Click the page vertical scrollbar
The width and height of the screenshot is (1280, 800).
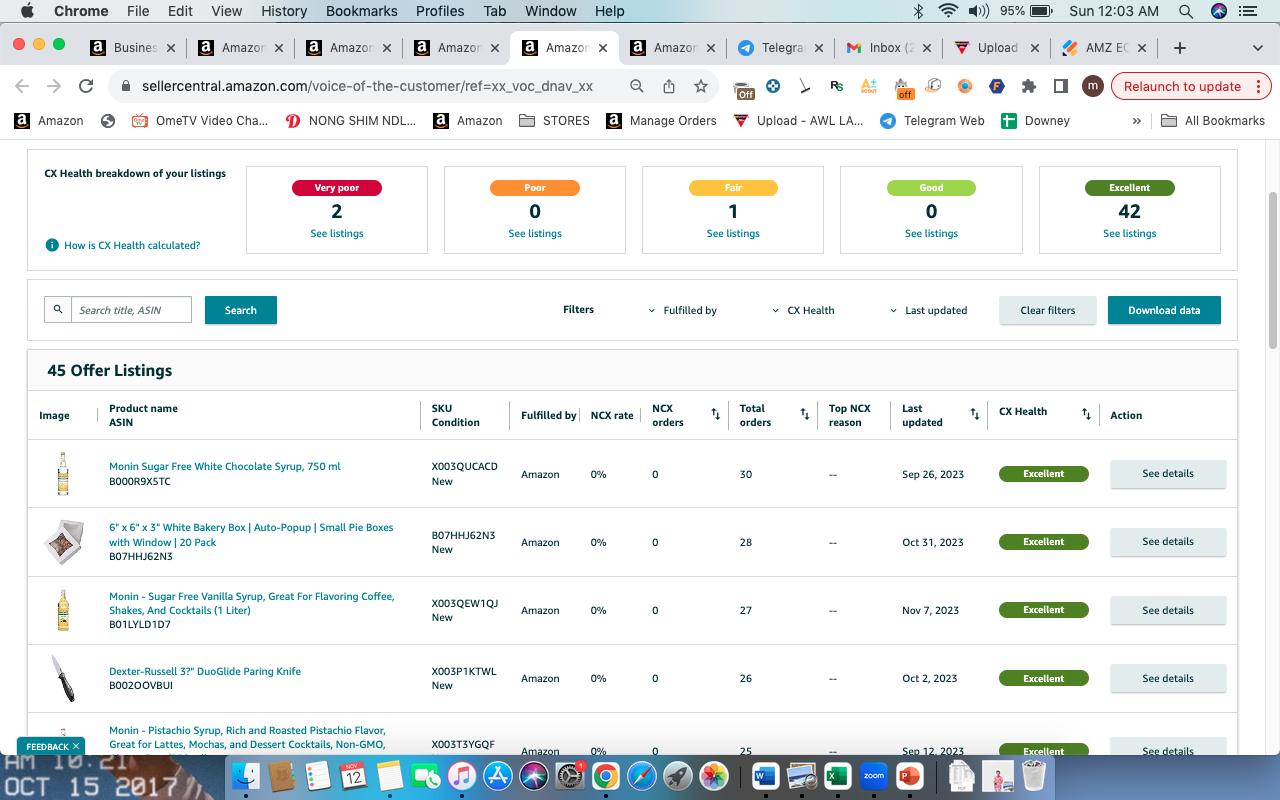coord(1273,270)
